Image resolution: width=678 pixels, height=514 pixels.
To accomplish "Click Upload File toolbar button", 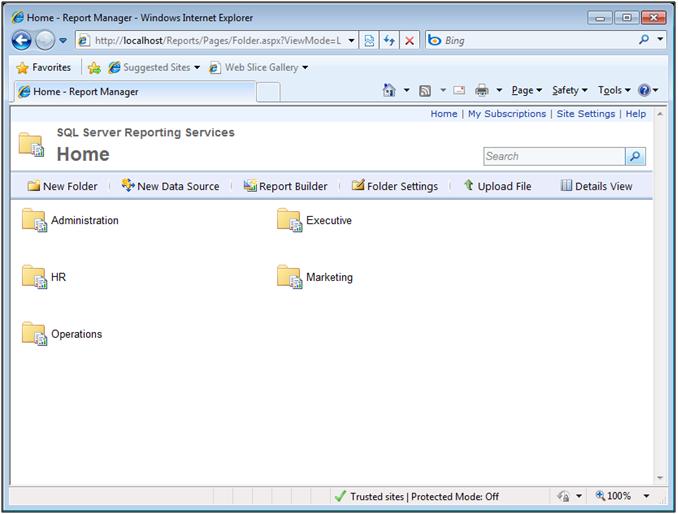I will click(497, 186).
